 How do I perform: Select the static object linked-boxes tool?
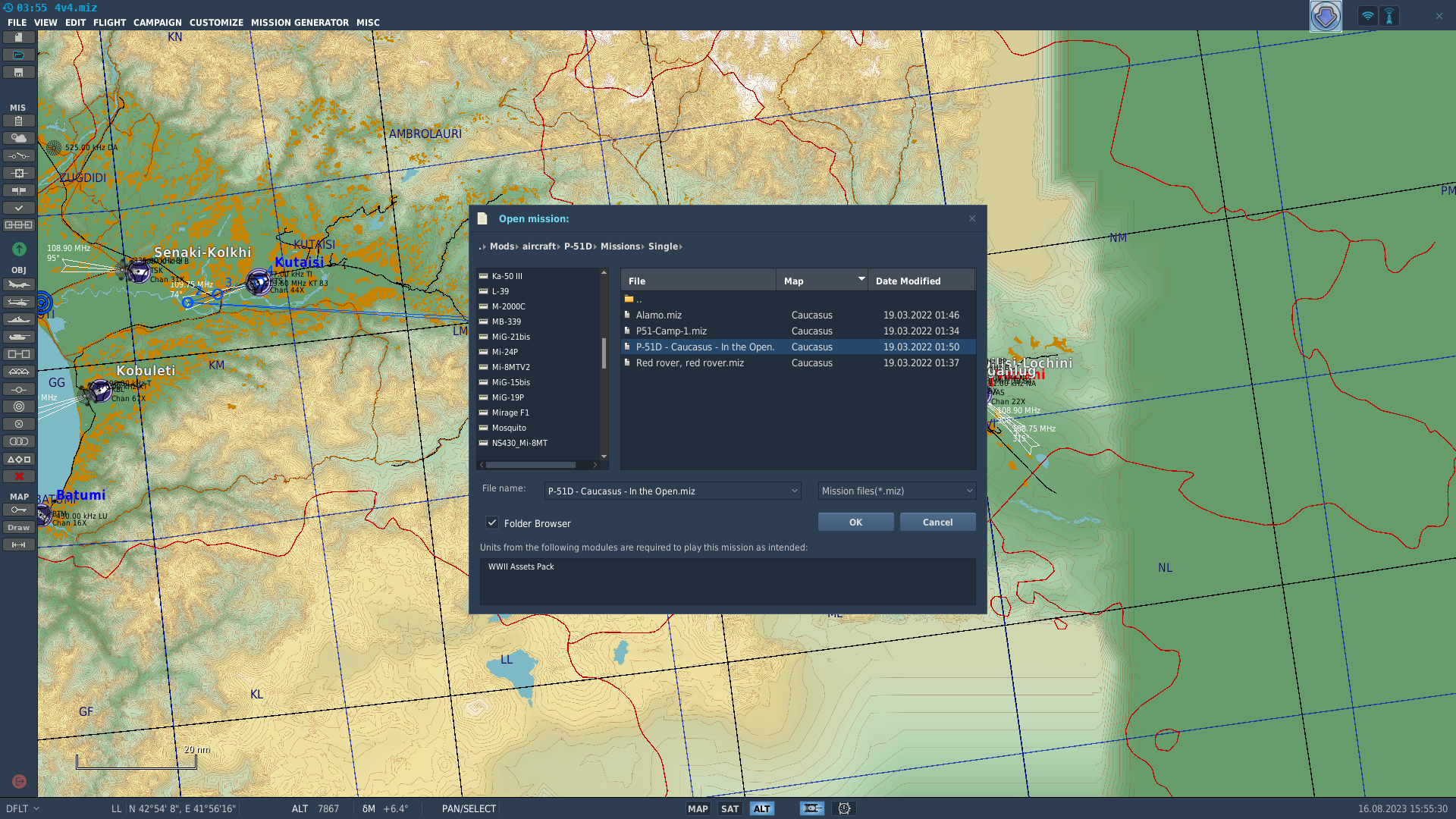click(x=19, y=354)
